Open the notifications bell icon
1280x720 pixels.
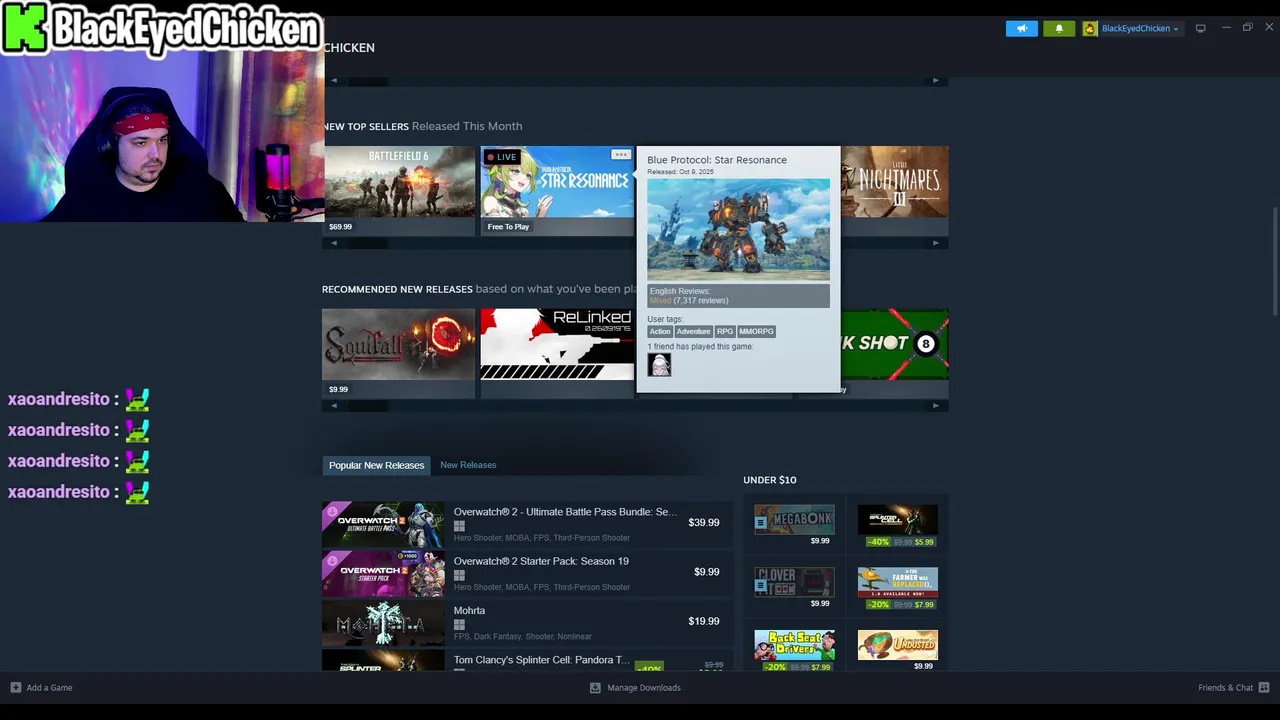pos(1059,28)
